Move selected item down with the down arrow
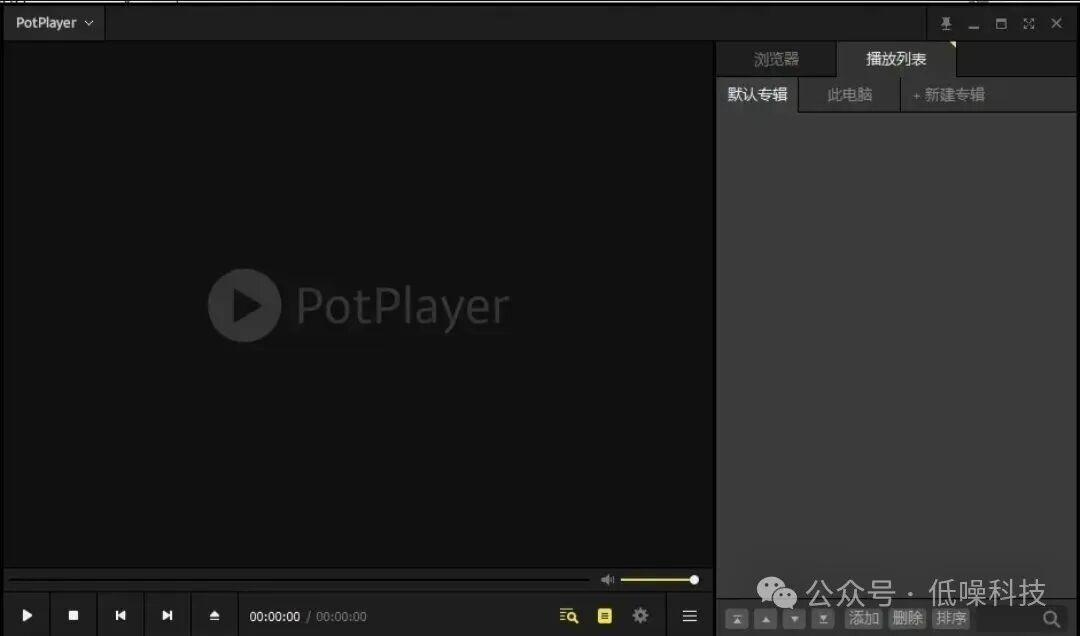 click(x=794, y=619)
